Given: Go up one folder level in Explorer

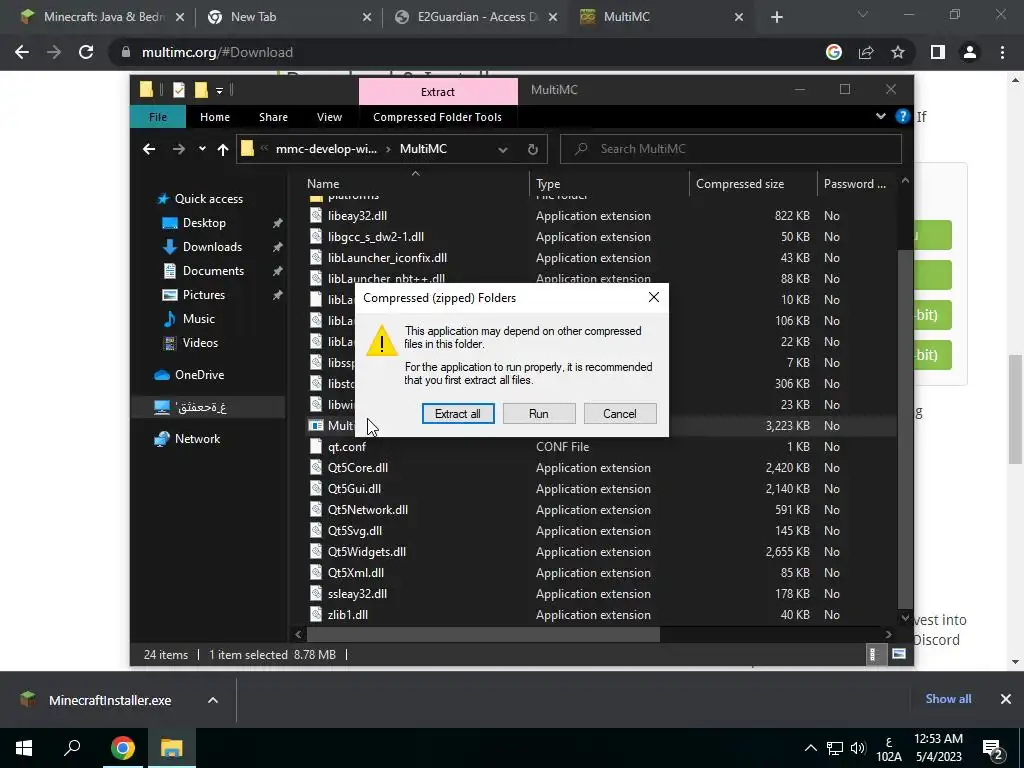Looking at the screenshot, I should [x=223, y=150].
